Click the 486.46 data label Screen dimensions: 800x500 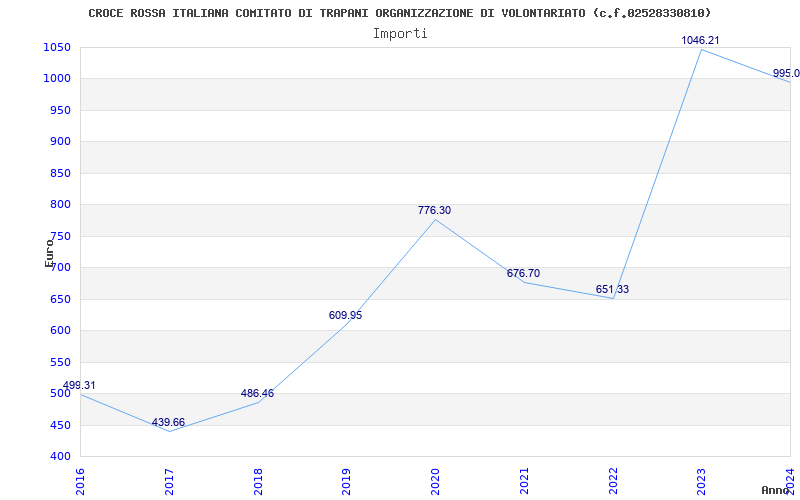pyautogui.click(x=257, y=393)
